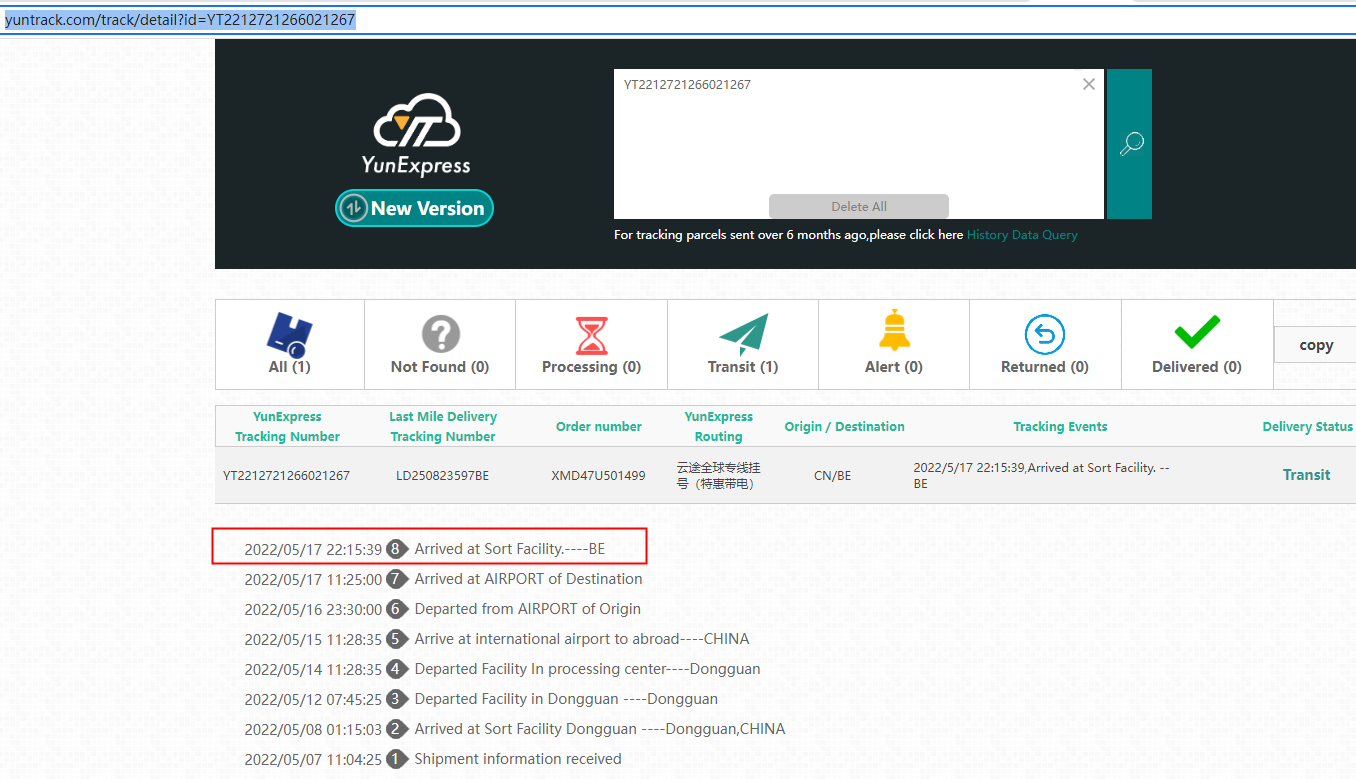Clear tracking input with the X icon

tap(1088, 85)
